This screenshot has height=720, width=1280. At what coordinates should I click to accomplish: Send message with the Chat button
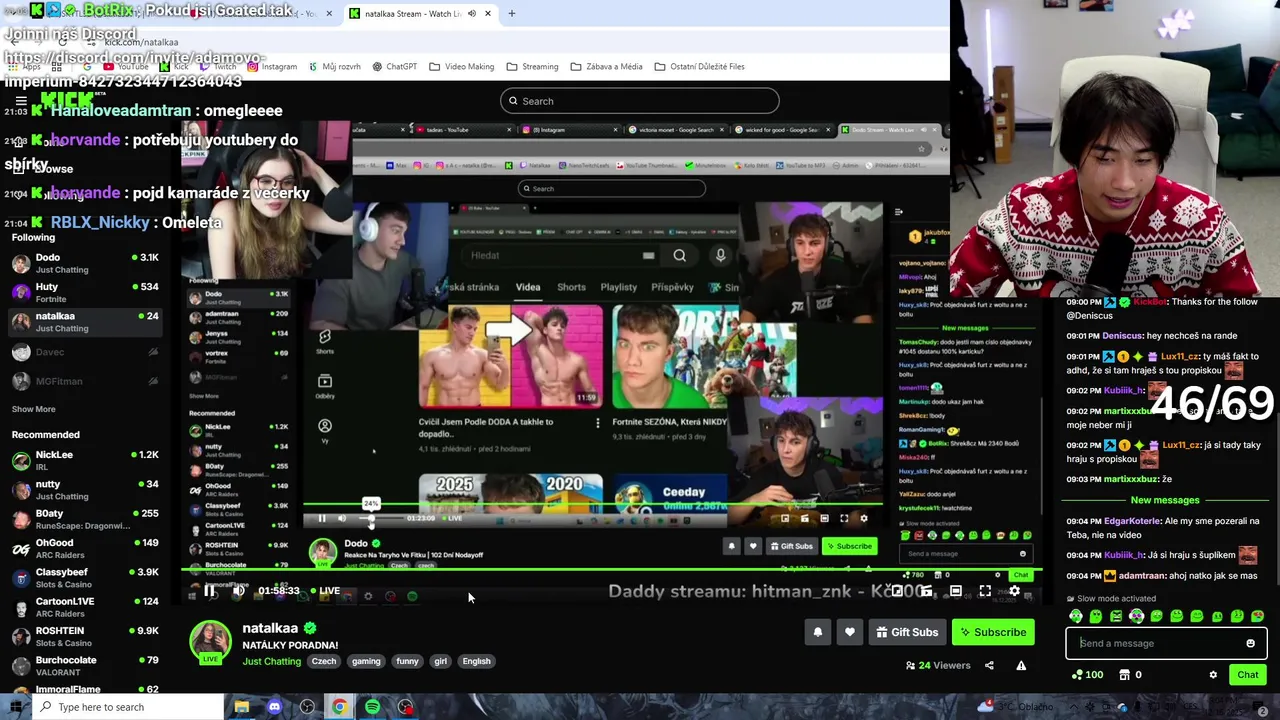tap(1247, 675)
